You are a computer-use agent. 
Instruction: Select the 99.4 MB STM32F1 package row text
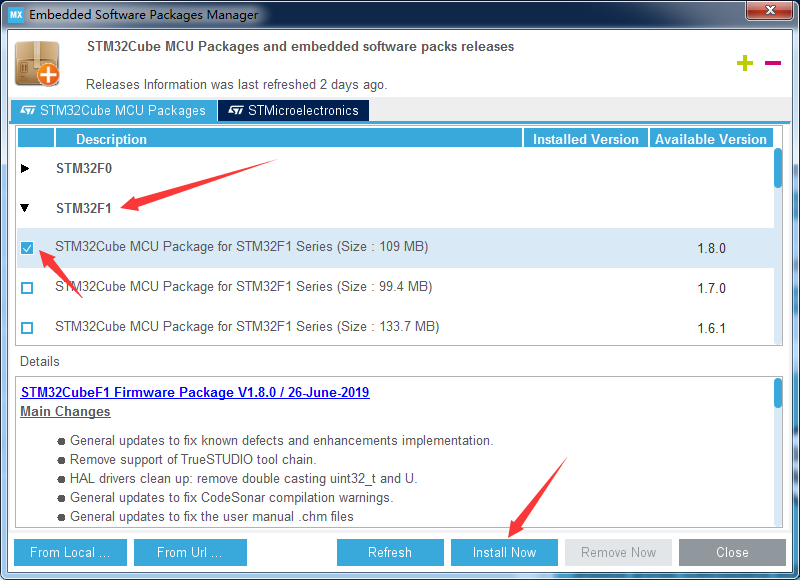coord(243,286)
